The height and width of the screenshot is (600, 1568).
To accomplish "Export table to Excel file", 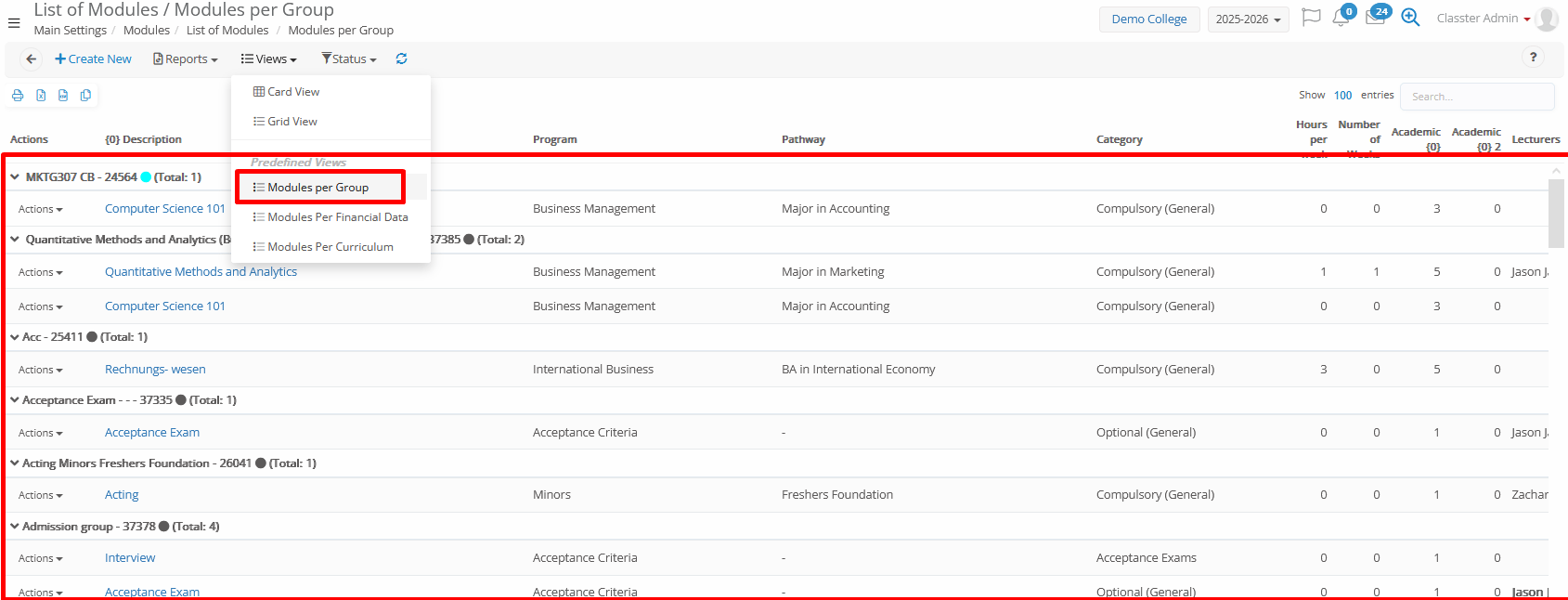I will coord(41,96).
